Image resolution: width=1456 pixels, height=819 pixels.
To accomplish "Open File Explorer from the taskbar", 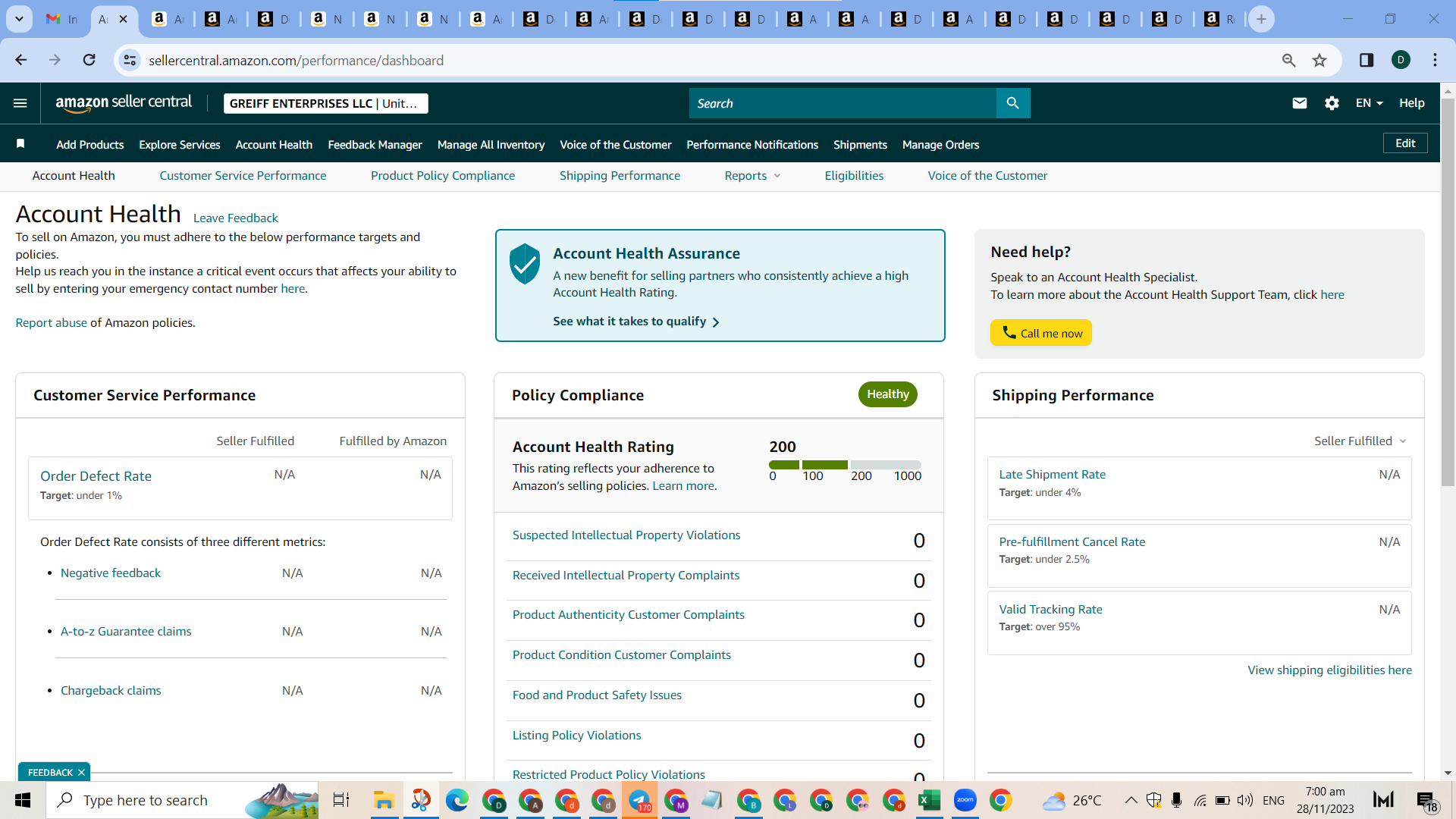I will (x=384, y=800).
